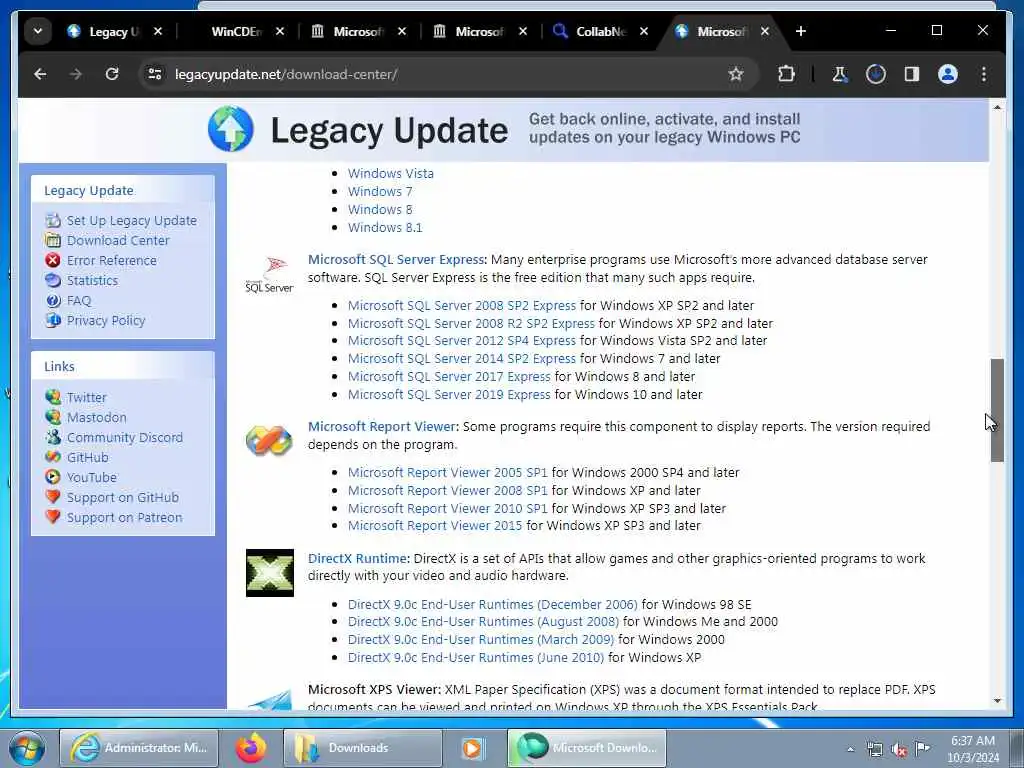
Task: Bookmark this page with the star
Action: point(736,74)
